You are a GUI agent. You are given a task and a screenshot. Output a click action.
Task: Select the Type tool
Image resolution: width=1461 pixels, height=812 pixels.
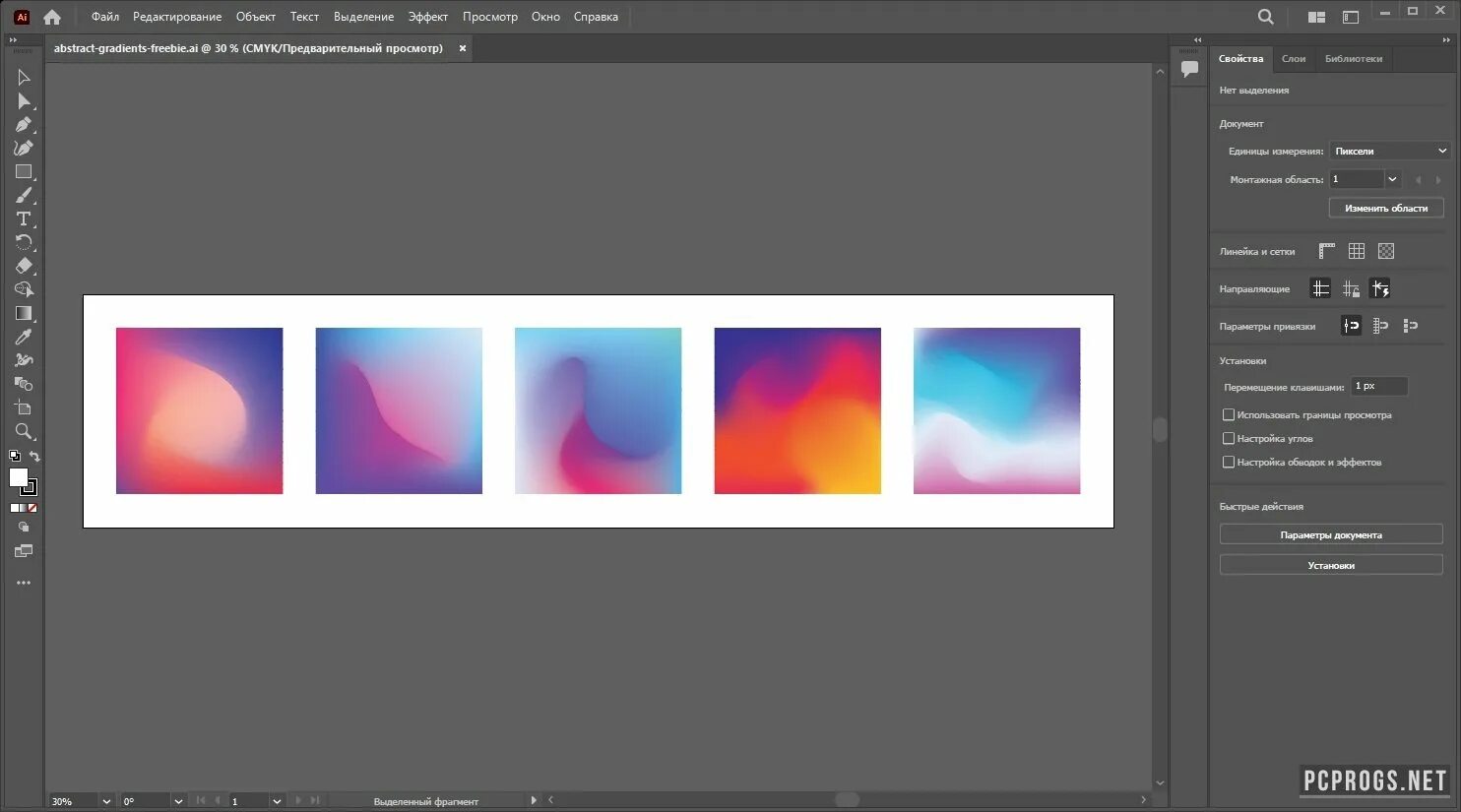coord(25,219)
